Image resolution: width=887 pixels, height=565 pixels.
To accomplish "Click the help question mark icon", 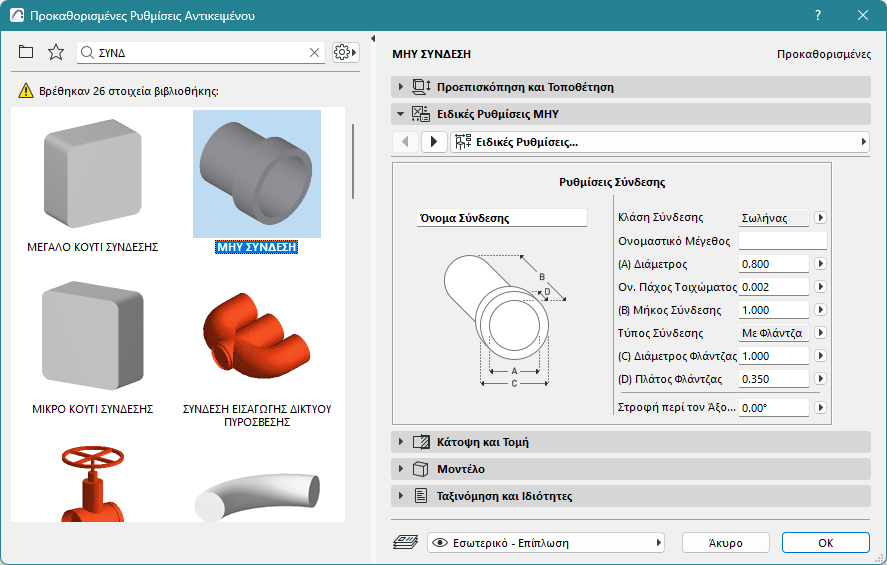I will pyautogui.click(x=818, y=15).
